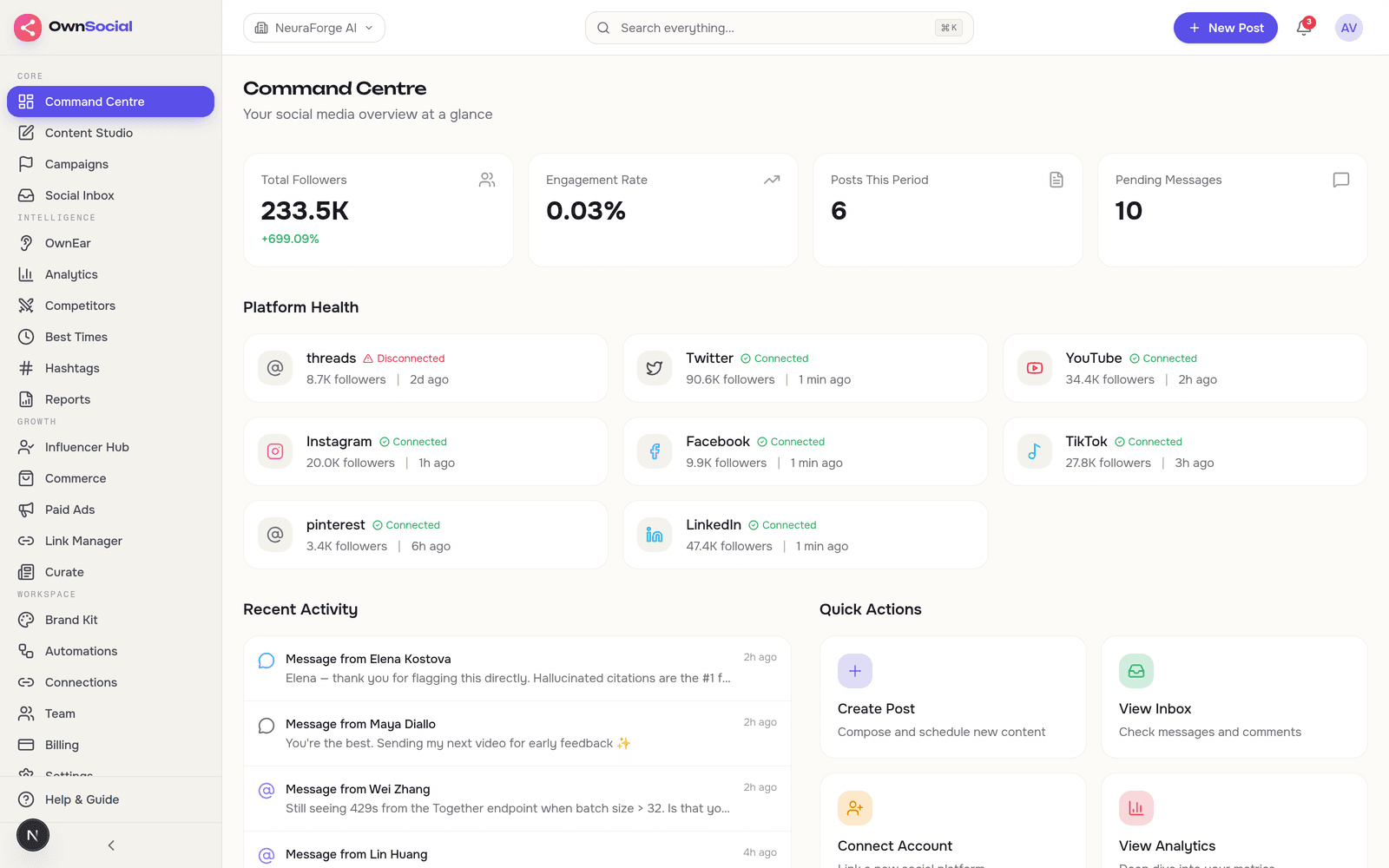Click the Instagram platform icon
This screenshot has height=868, width=1389.
(275, 451)
